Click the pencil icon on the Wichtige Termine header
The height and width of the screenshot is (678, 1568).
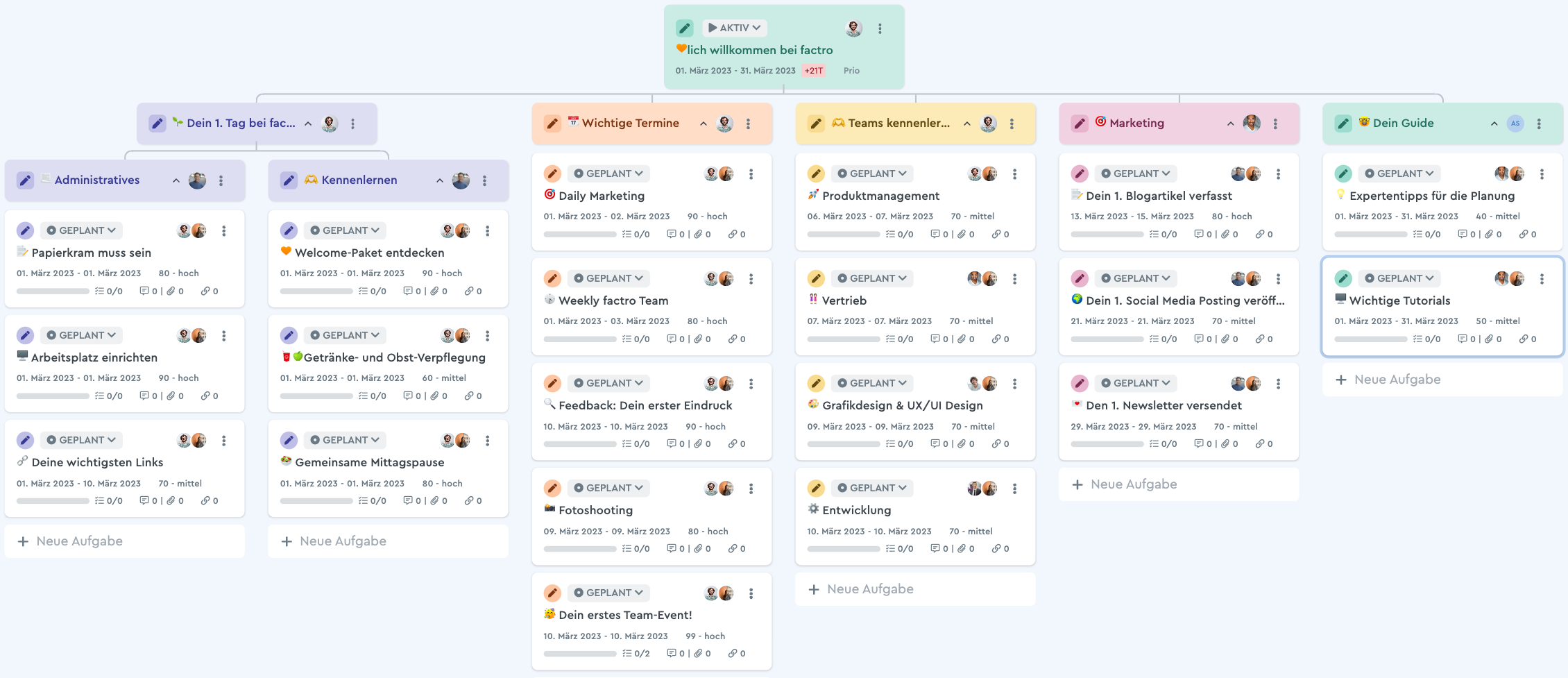[x=552, y=124]
